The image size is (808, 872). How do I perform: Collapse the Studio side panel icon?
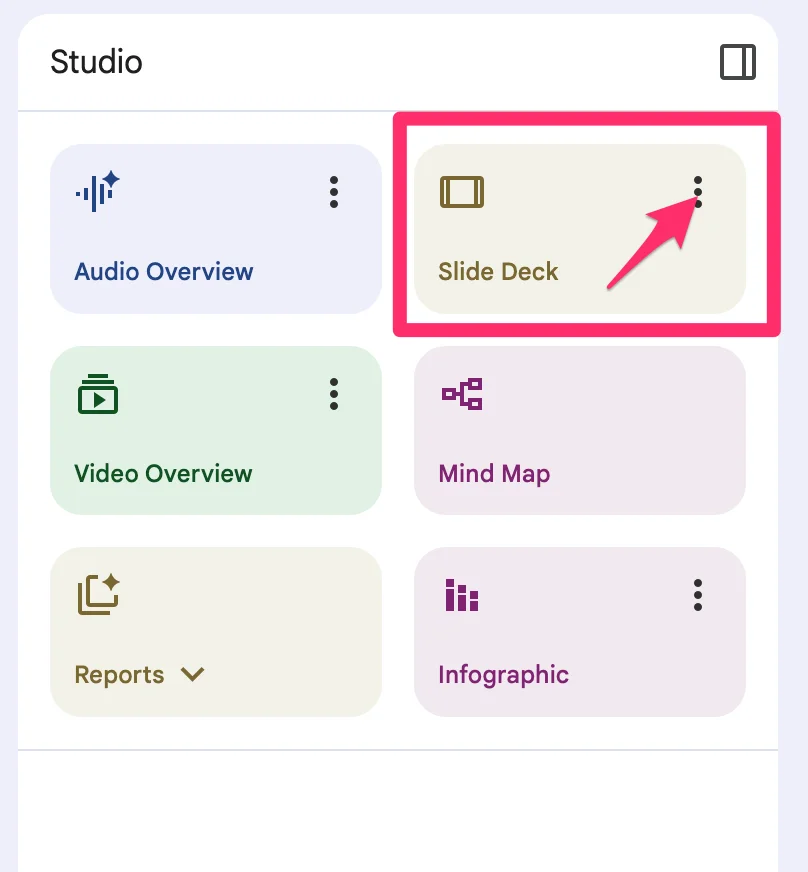737,62
